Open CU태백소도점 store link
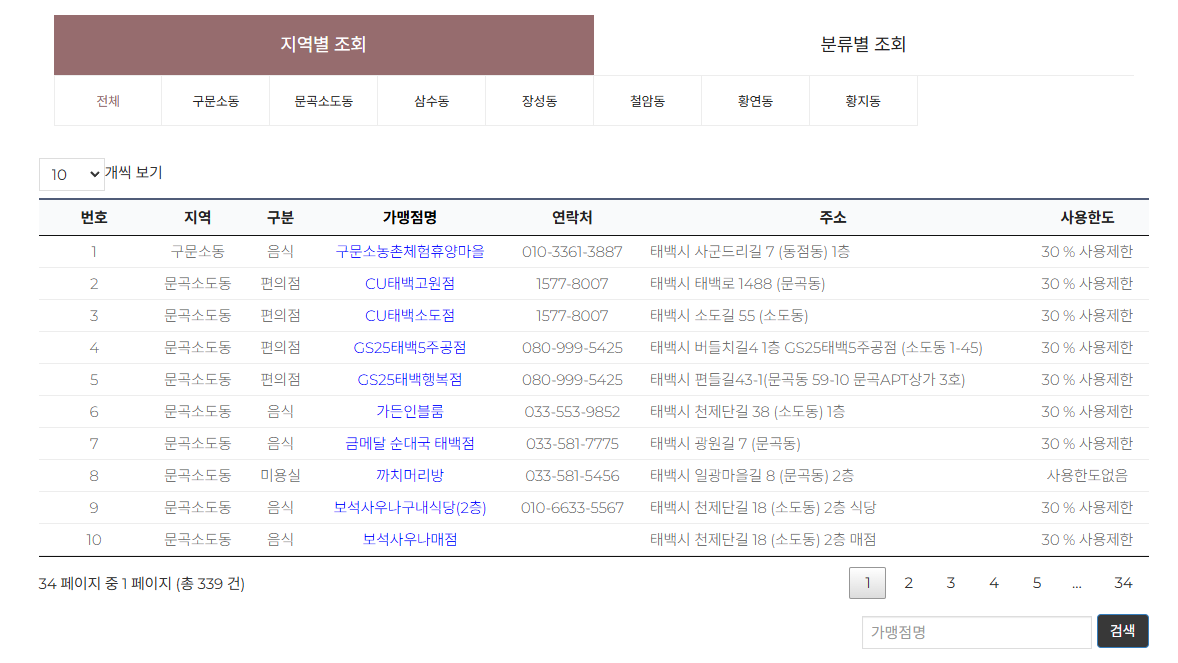This screenshot has height=663, width=1178. click(x=409, y=316)
